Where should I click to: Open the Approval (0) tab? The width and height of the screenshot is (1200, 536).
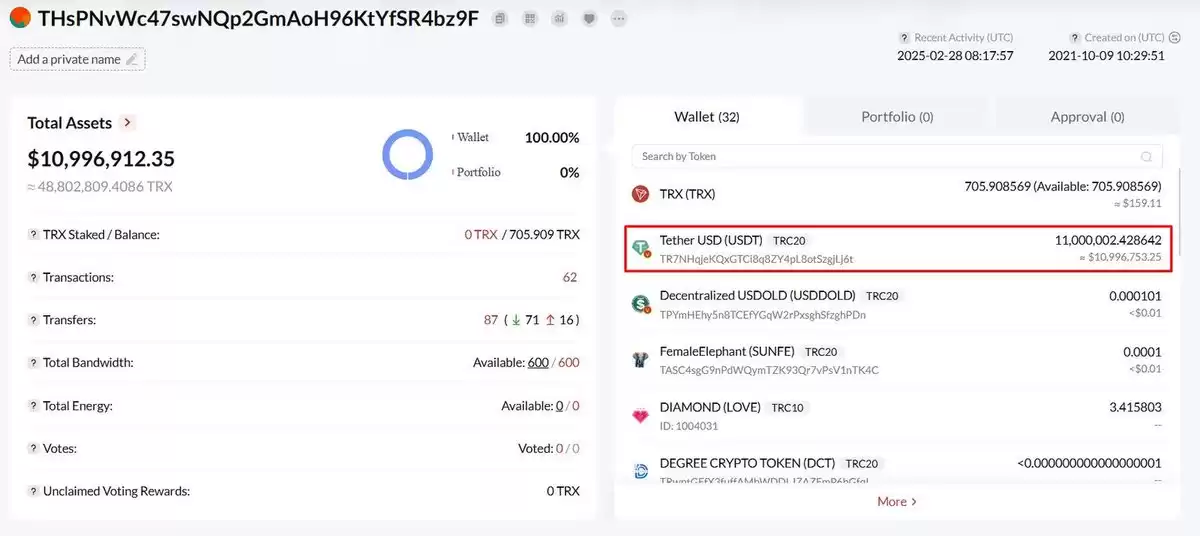[1087, 117]
